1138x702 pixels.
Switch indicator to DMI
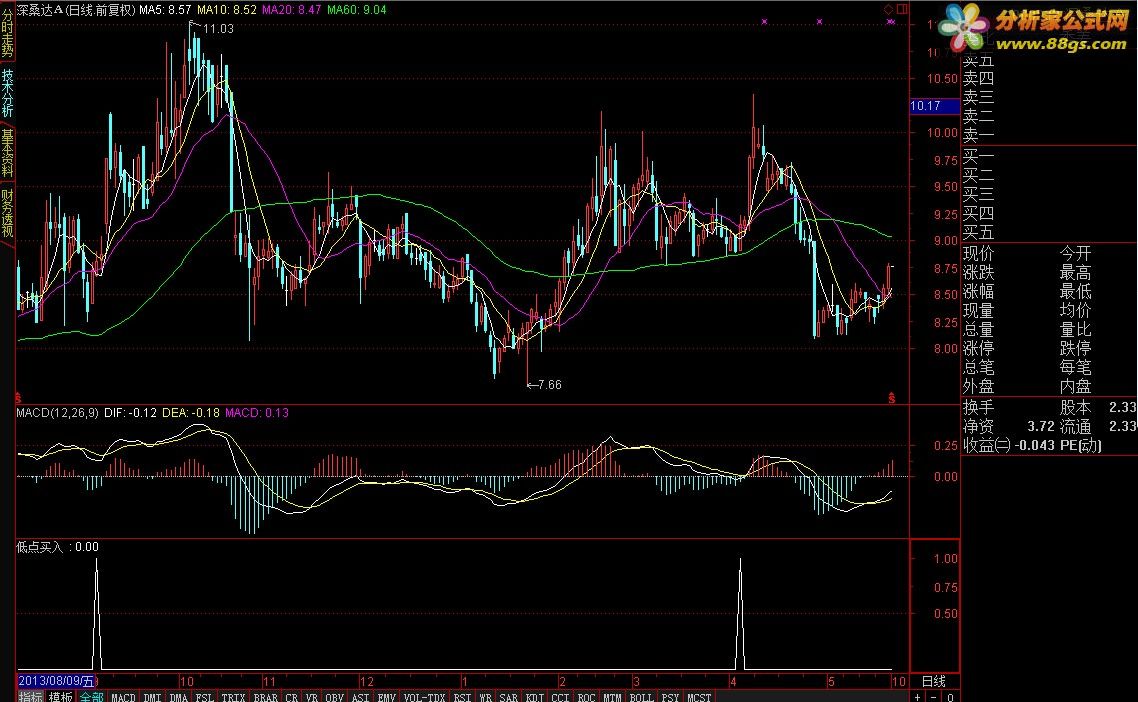(x=152, y=697)
